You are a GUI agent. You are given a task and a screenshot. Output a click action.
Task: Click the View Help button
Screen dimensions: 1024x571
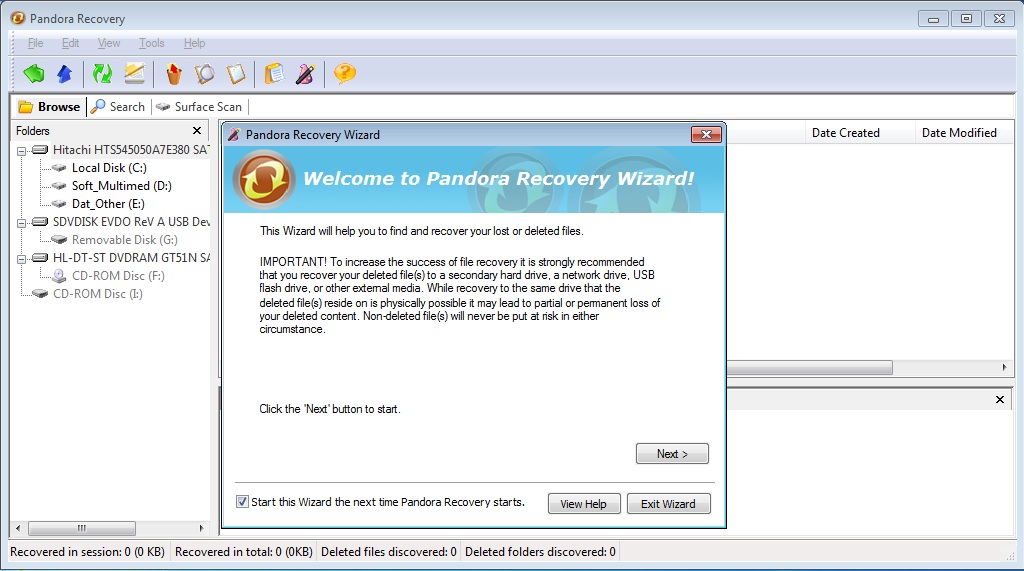pos(584,504)
